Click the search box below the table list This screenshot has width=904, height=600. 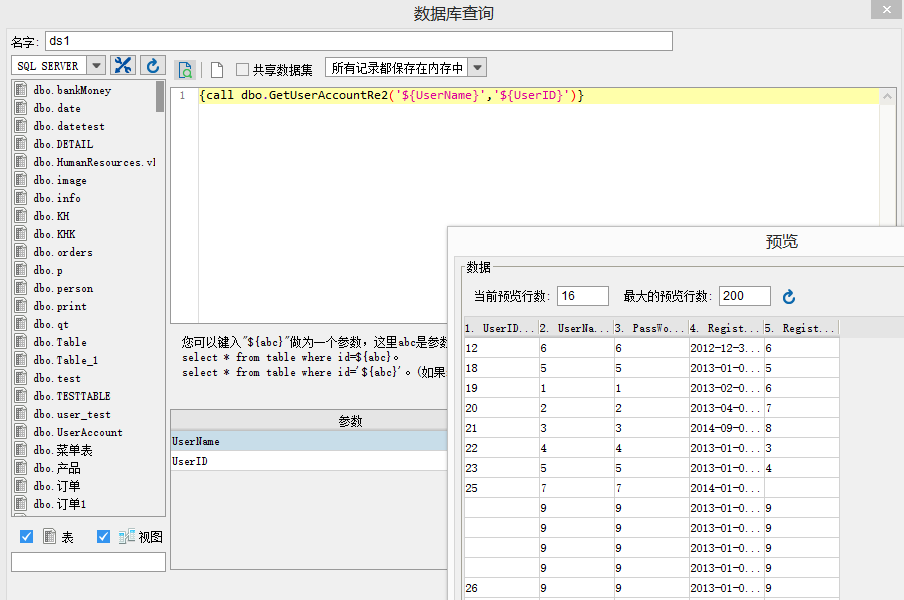[88, 562]
